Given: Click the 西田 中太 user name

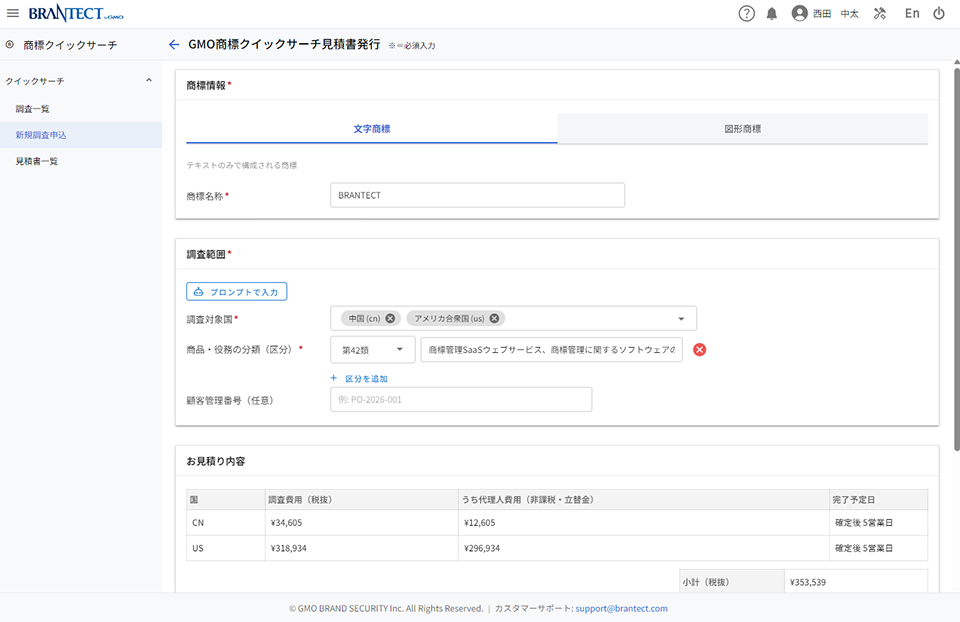Looking at the screenshot, I should [836, 13].
